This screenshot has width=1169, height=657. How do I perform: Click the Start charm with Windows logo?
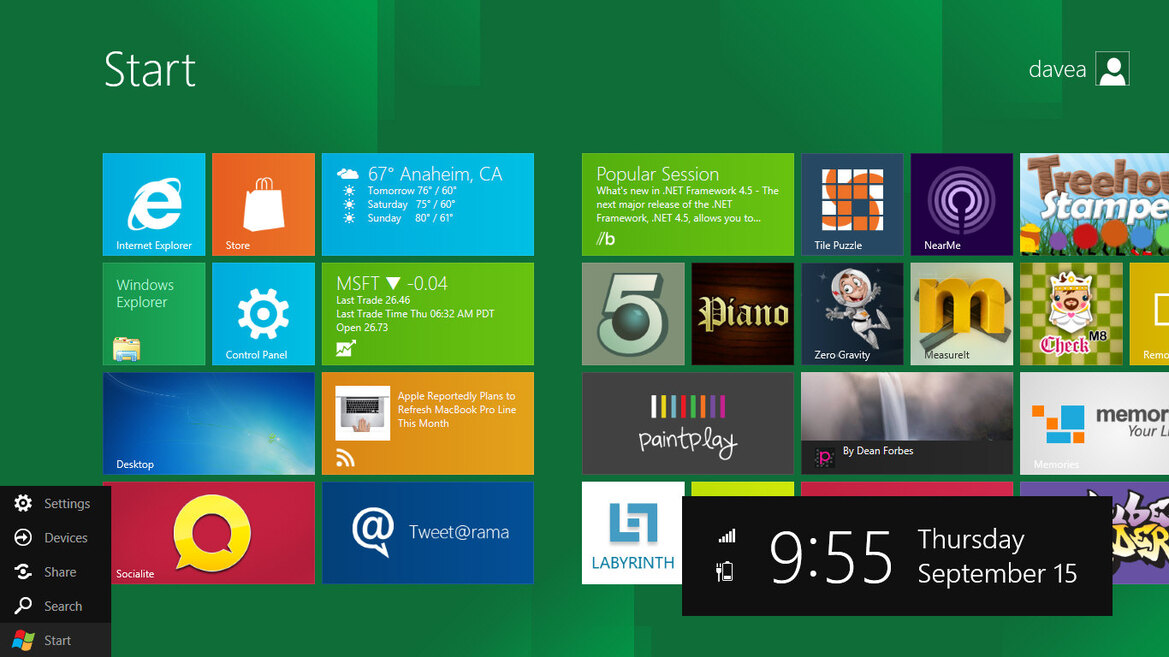pyautogui.click(x=55, y=641)
